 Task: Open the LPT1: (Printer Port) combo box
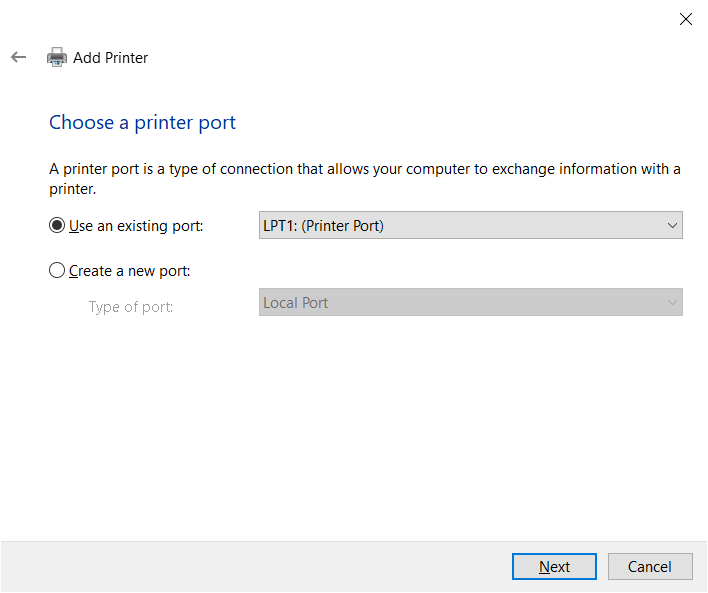pos(470,225)
